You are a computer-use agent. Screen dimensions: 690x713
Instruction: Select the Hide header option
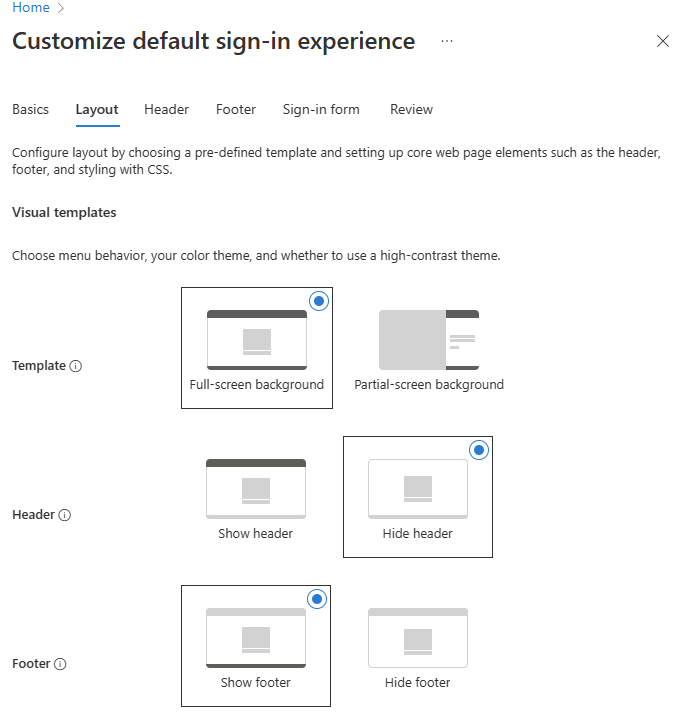[x=418, y=497]
